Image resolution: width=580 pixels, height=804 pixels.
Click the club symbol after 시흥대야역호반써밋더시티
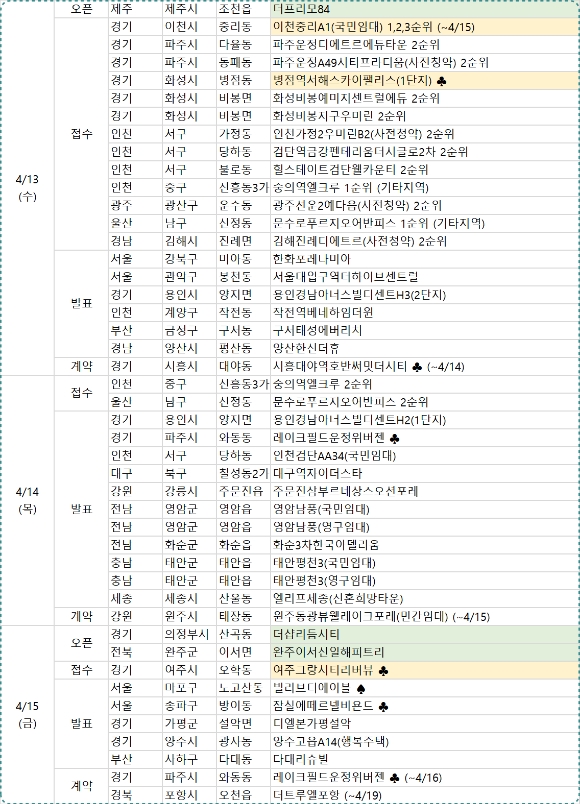coord(417,367)
